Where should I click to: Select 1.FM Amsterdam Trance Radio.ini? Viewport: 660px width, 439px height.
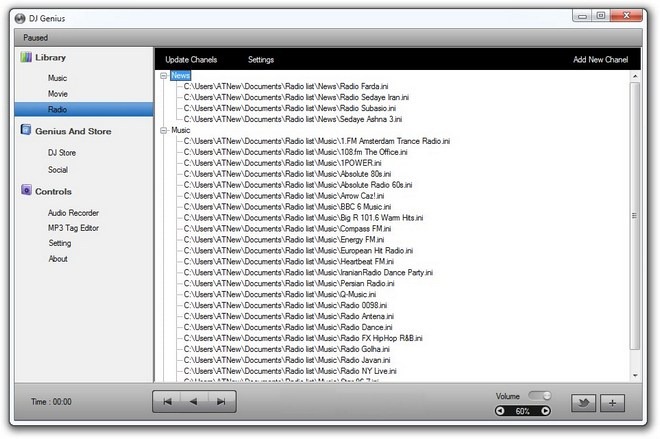[317, 141]
